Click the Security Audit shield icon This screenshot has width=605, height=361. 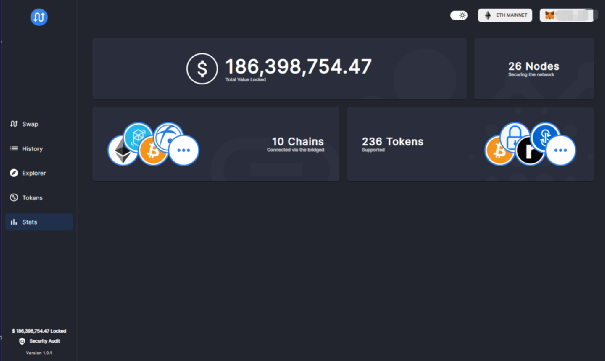point(22,341)
